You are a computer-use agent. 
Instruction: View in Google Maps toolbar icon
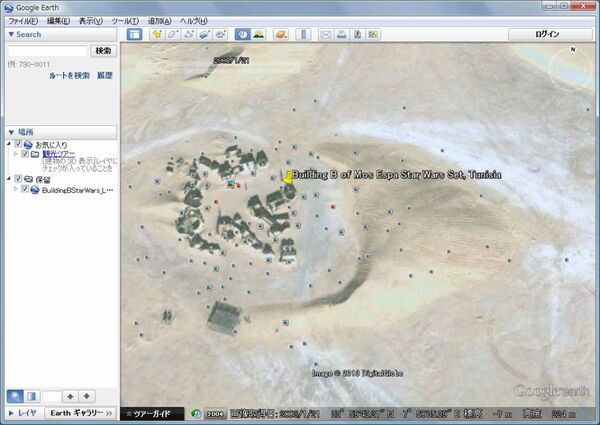(373, 34)
